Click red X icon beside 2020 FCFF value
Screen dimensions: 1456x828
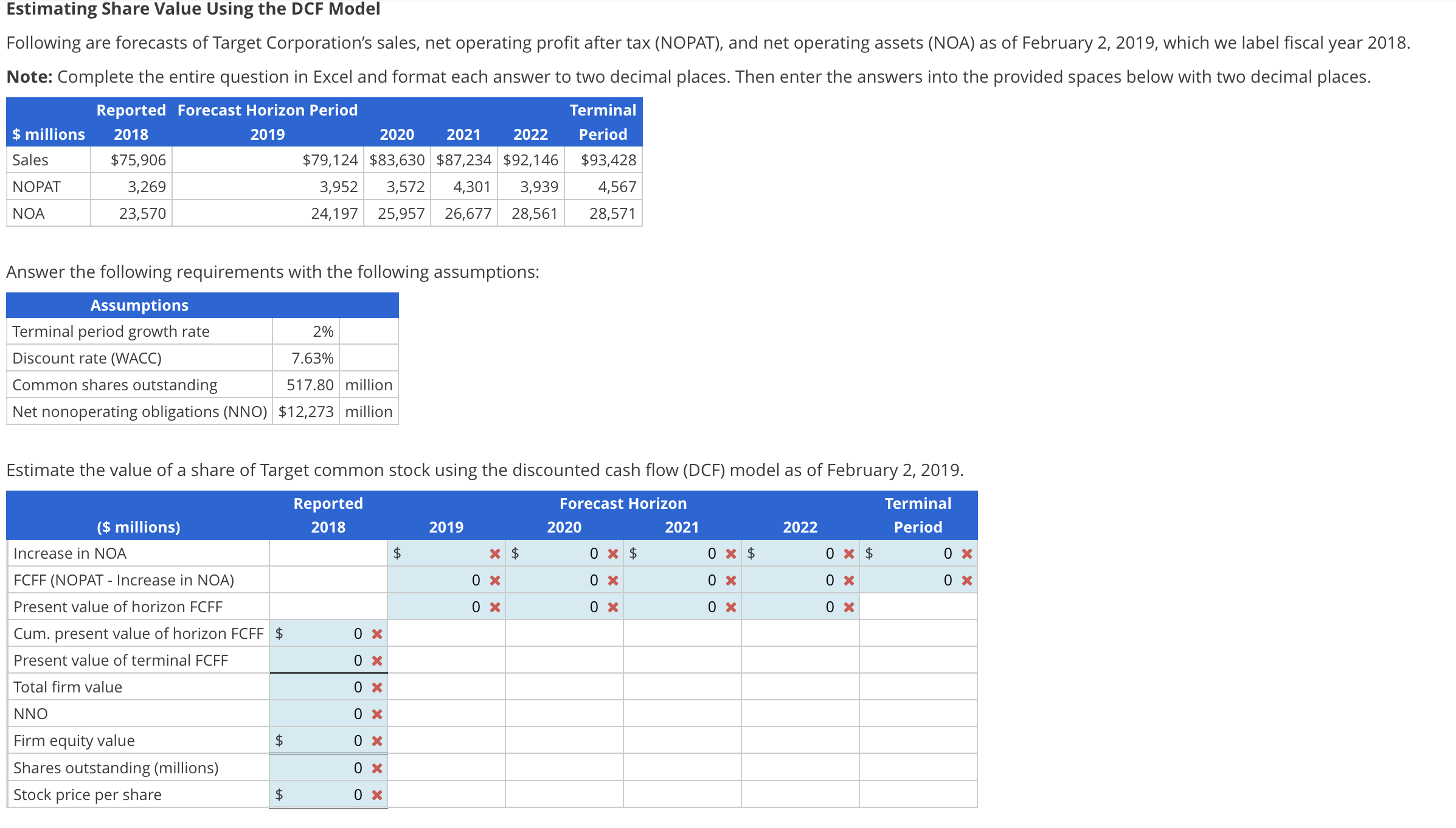(613, 581)
